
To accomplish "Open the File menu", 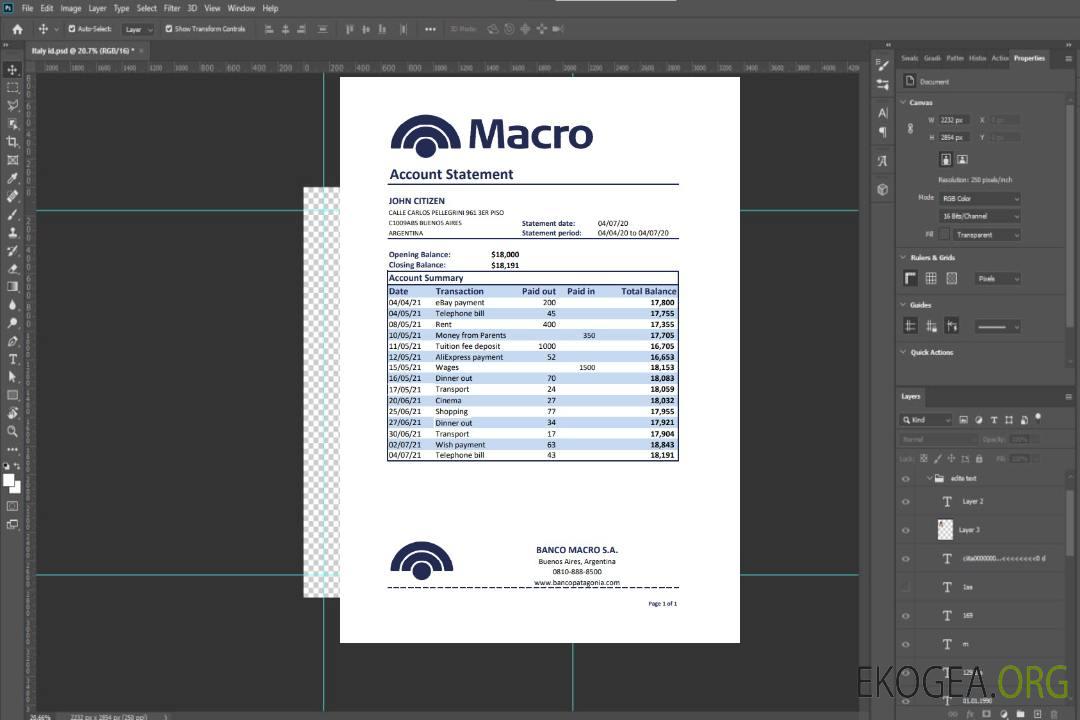I will [27, 8].
